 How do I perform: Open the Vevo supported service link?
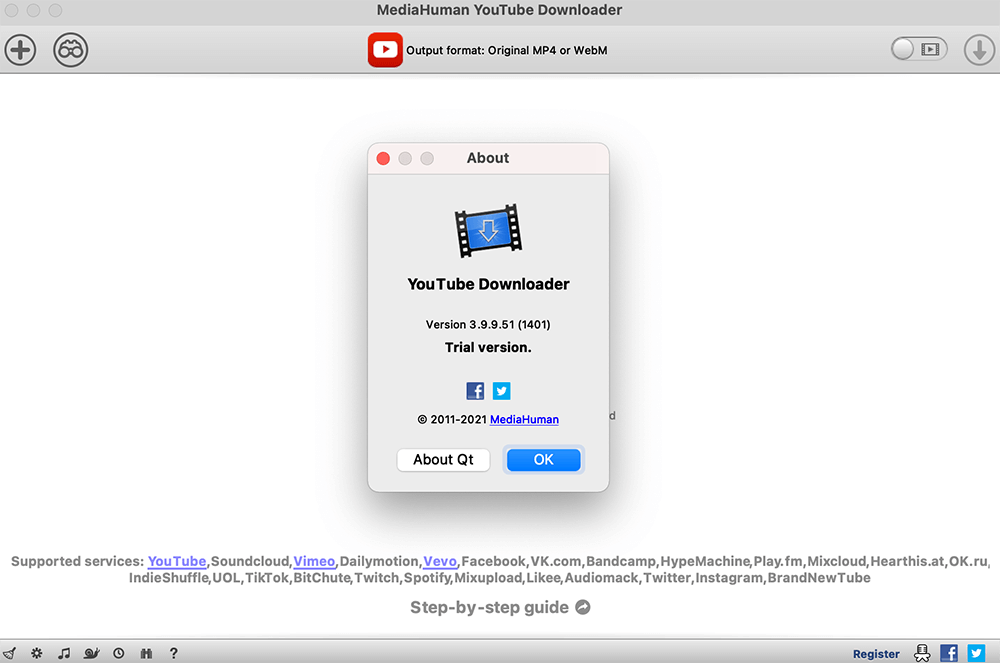[440, 562]
